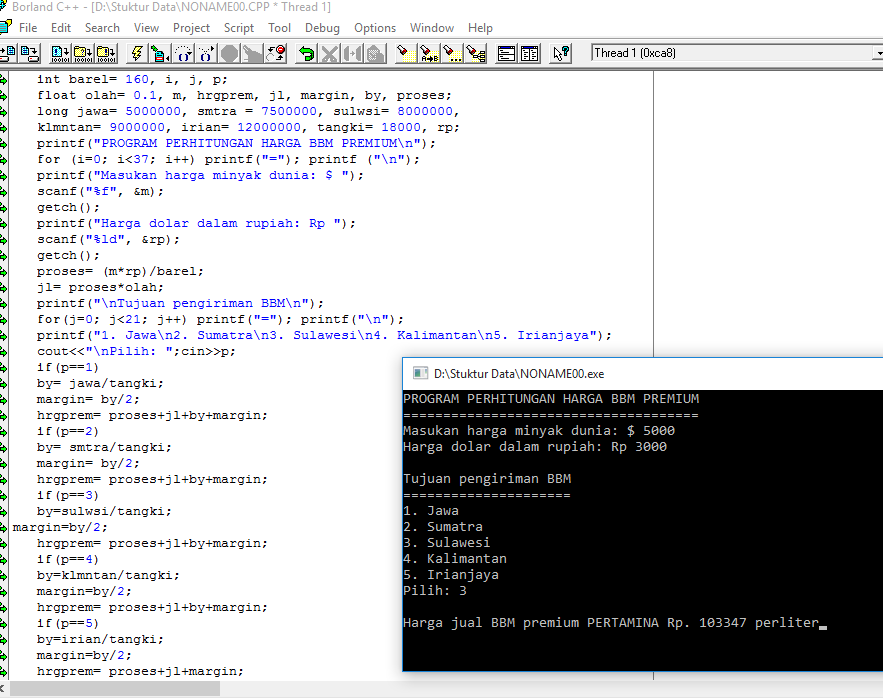The height and width of the screenshot is (699, 883).
Task: Click the context Help pointer icon
Action: pos(561,54)
